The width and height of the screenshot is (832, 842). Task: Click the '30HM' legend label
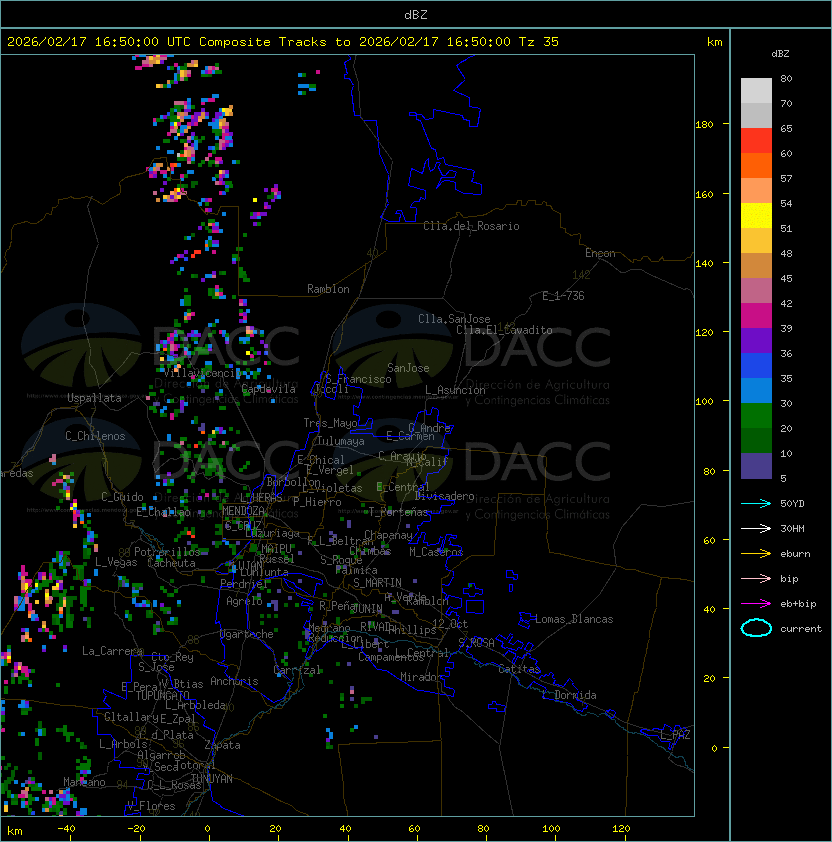[x=792, y=528]
